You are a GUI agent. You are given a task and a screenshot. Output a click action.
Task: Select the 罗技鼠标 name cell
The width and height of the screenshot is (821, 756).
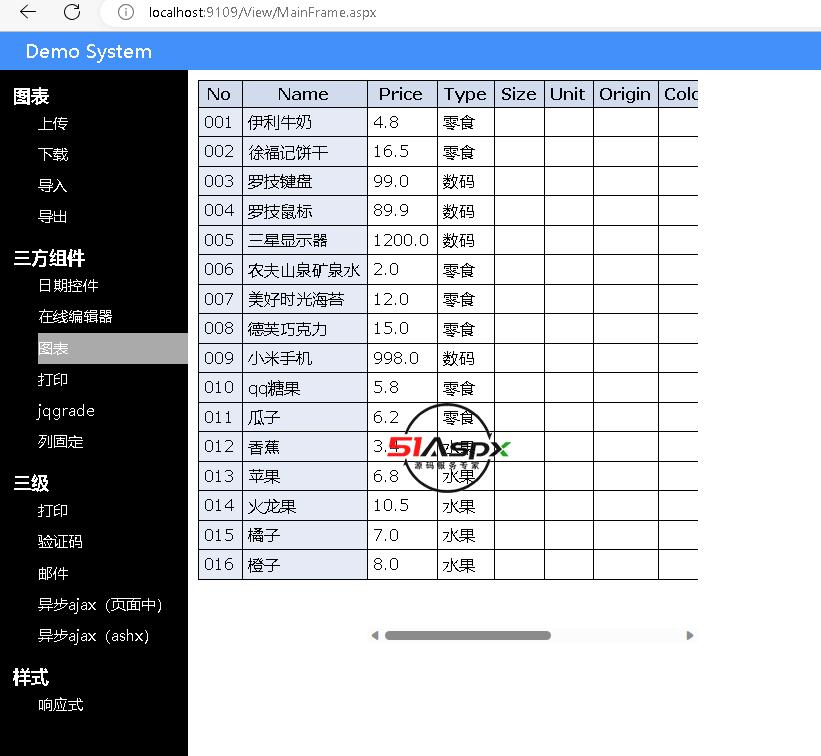[304, 211]
